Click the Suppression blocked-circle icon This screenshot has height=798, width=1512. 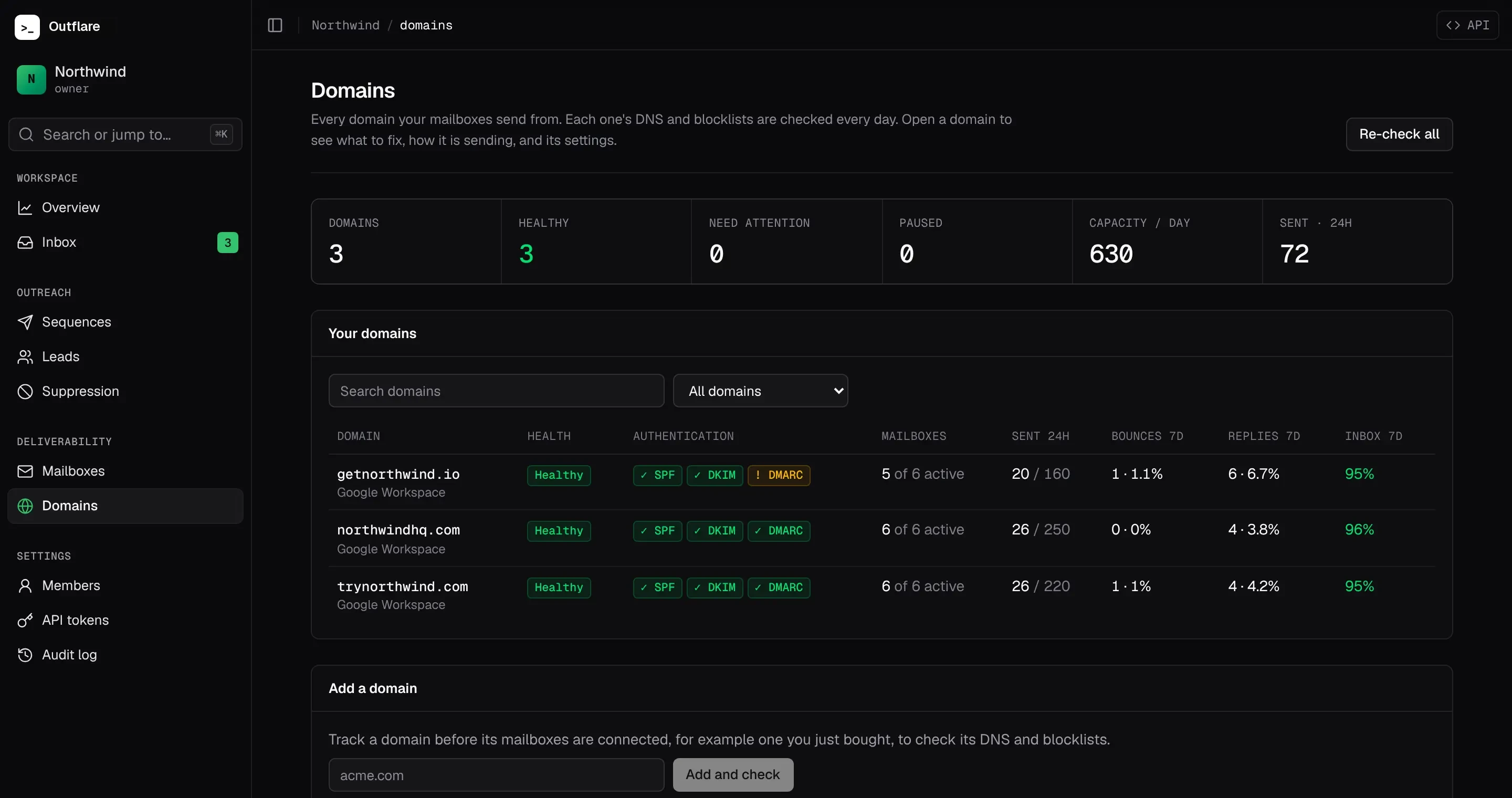[x=25, y=391]
